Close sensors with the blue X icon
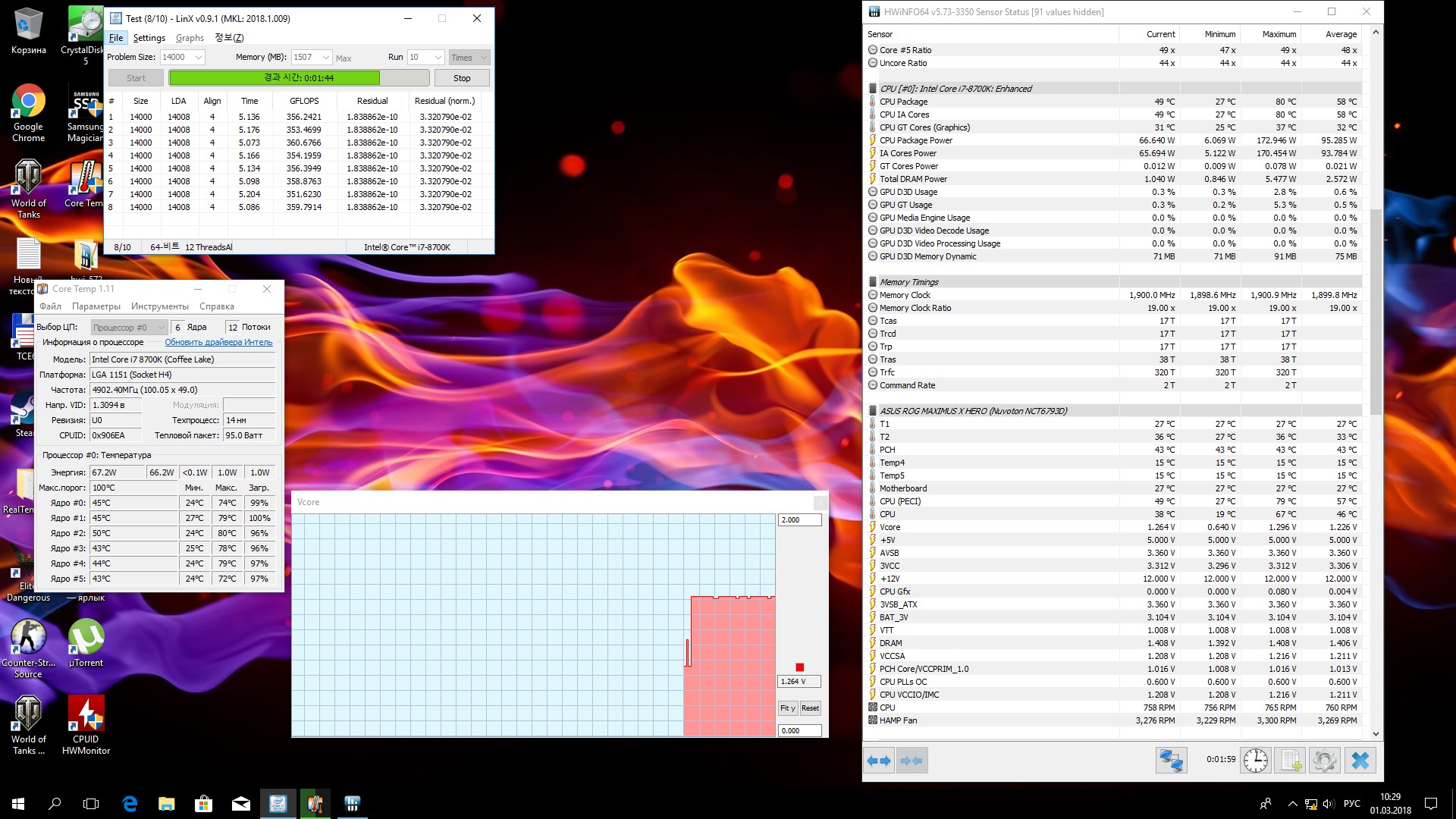 1360,761
